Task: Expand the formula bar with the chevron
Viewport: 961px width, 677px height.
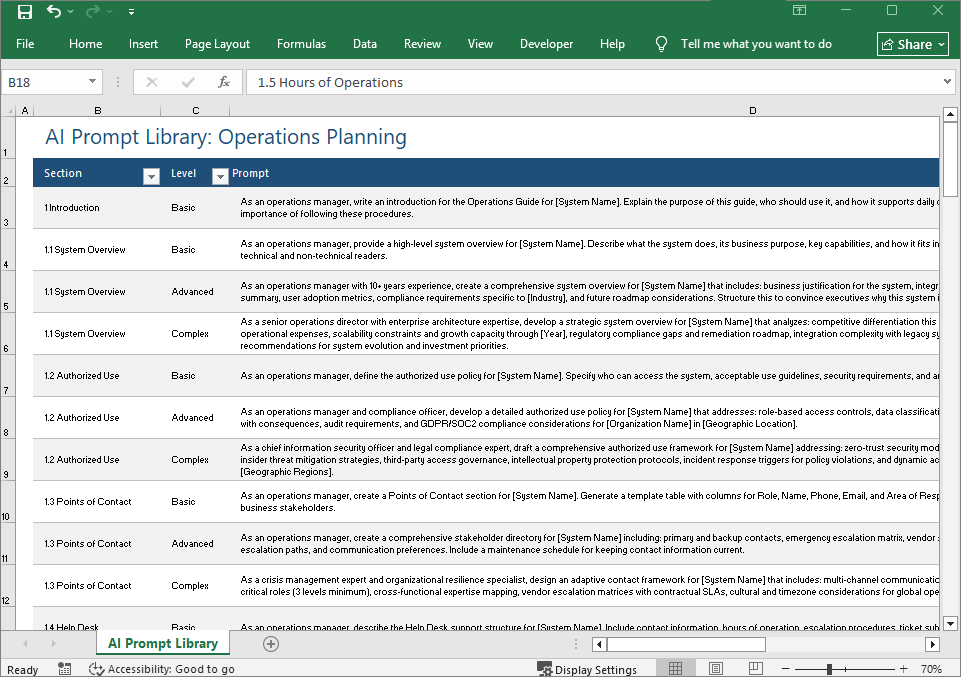Action: [x=948, y=81]
